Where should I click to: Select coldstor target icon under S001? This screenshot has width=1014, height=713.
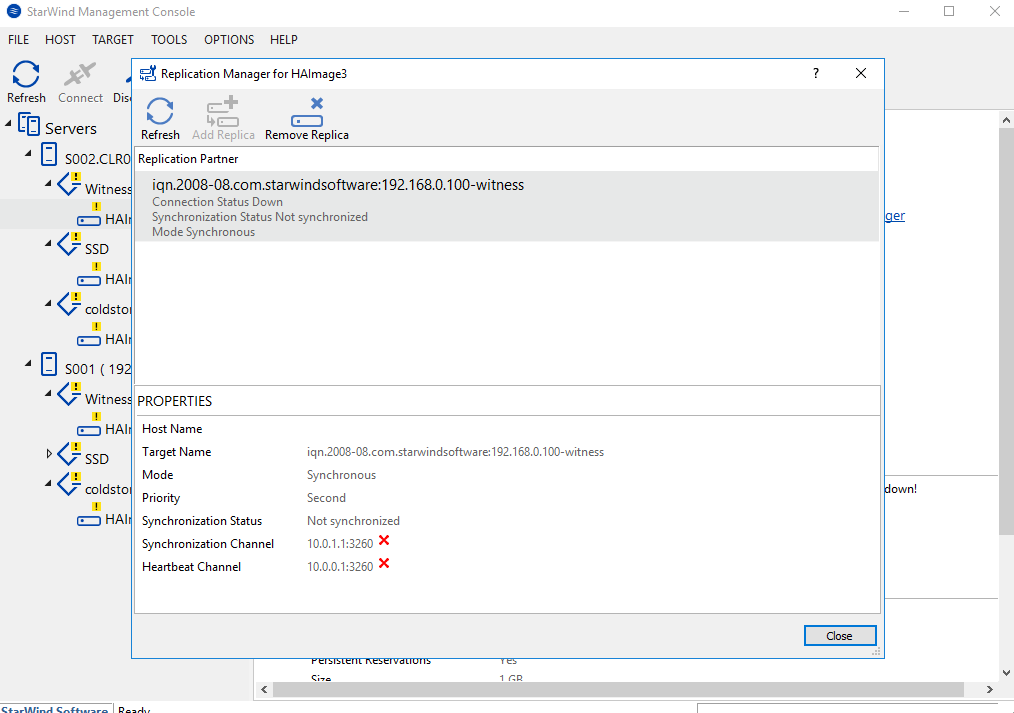pyautogui.click(x=69, y=484)
